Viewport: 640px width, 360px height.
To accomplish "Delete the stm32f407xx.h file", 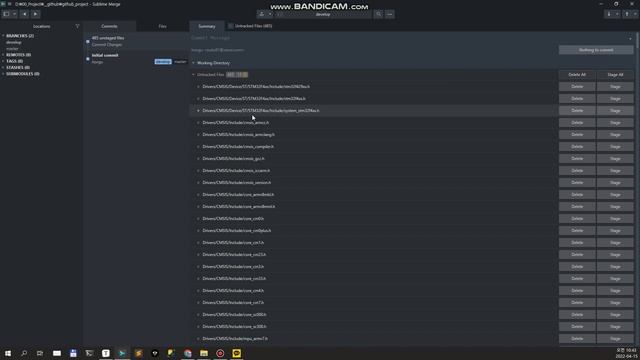I will pos(577,87).
